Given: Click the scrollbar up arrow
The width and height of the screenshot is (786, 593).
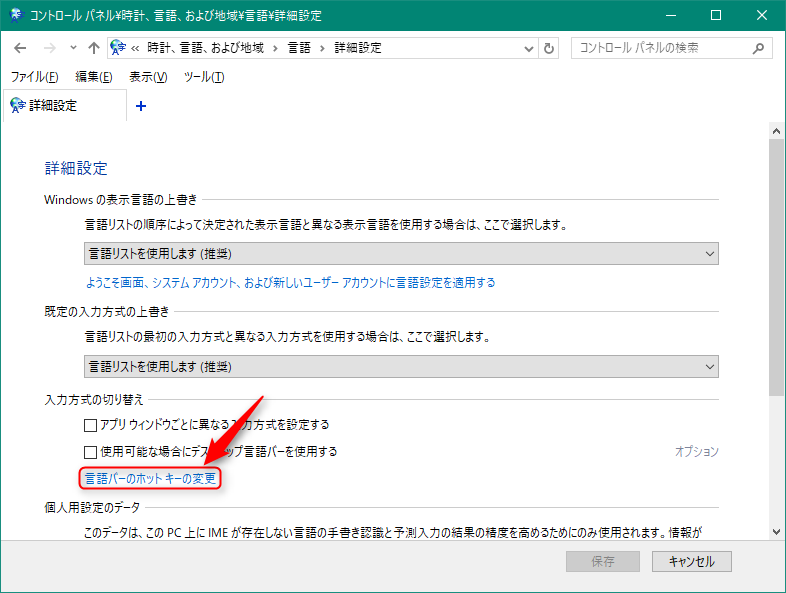Looking at the screenshot, I should [776, 131].
